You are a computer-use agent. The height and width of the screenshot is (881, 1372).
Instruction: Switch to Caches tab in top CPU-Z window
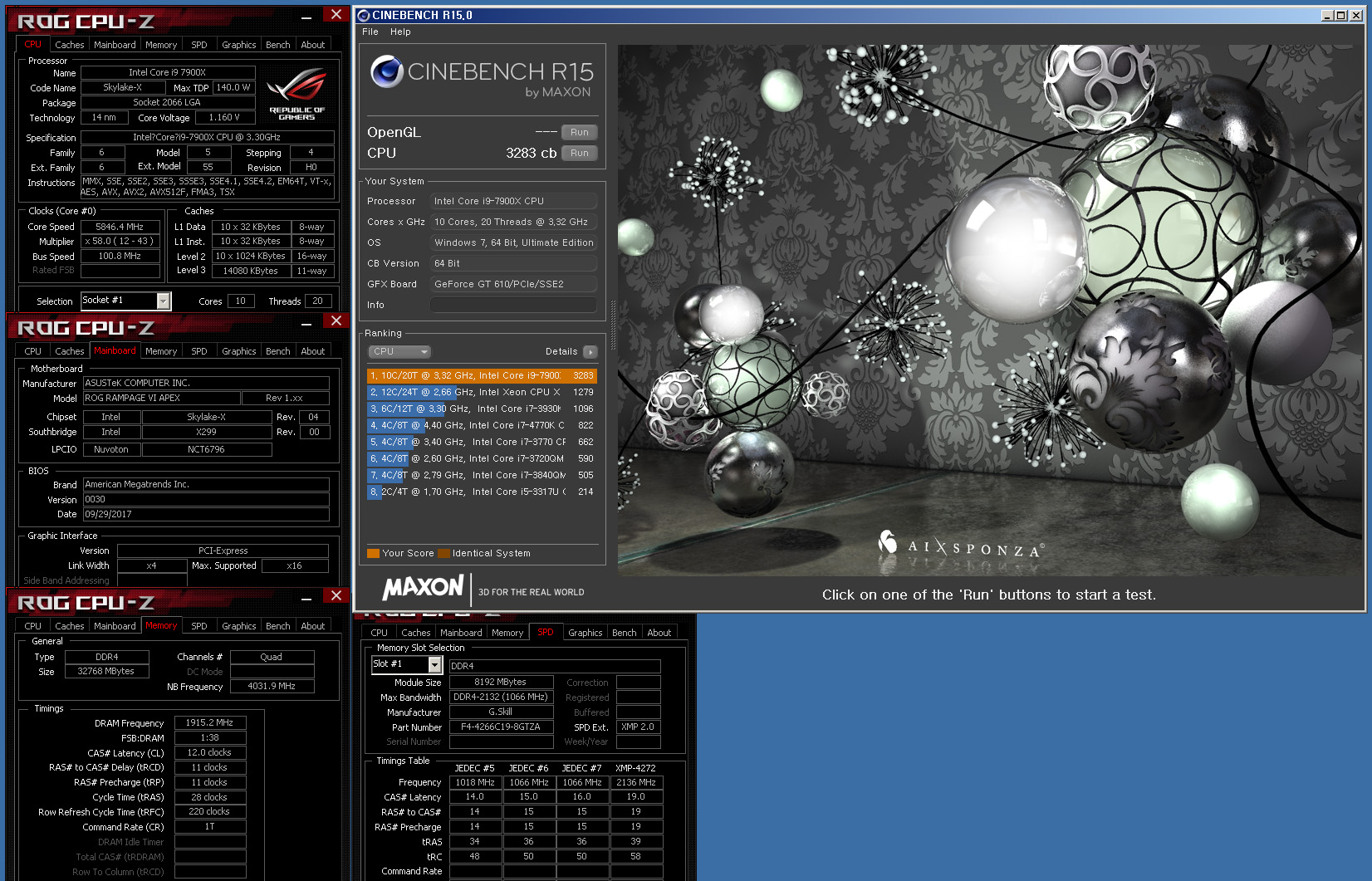coord(70,45)
